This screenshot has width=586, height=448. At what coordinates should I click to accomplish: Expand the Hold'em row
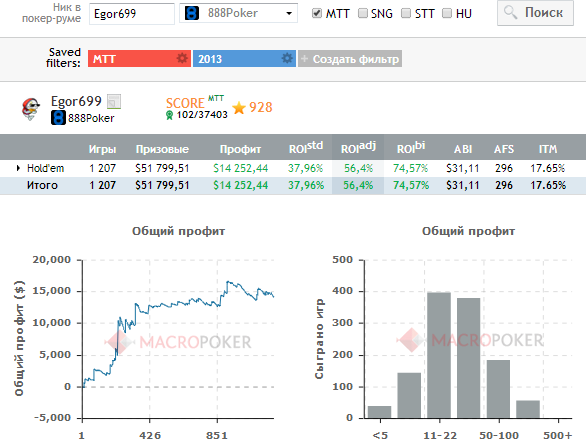pos(18,168)
